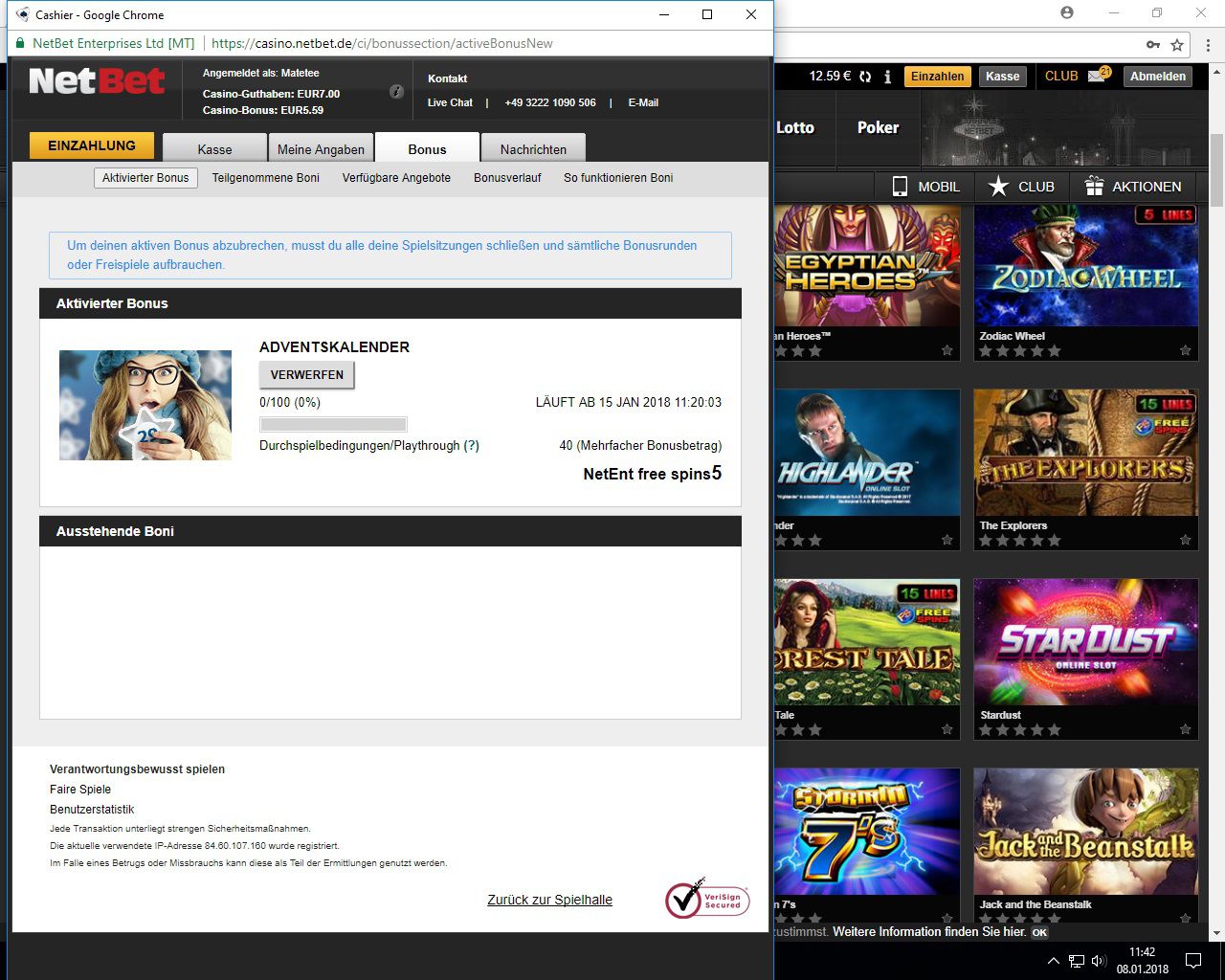Viewport: 1225px width, 980px height.
Task: Open the Benutzerstatistik link
Action: (x=92, y=810)
